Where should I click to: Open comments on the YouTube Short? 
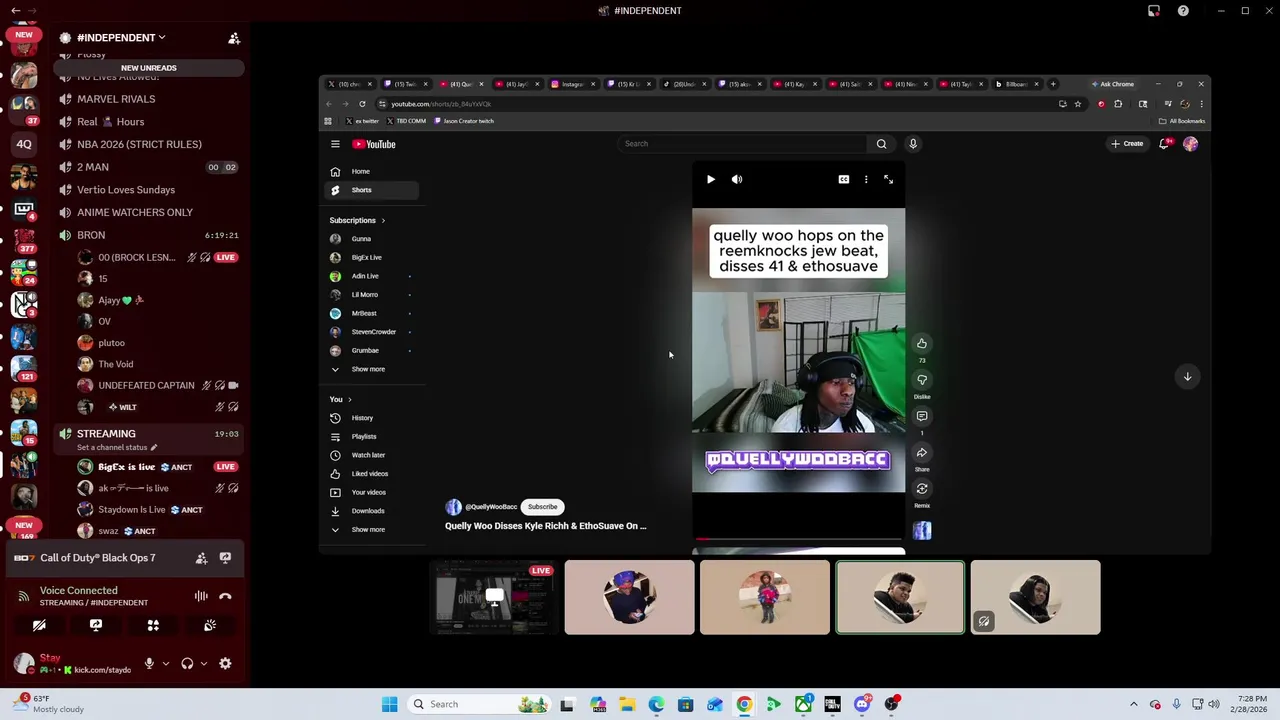click(x=922, y=416)
